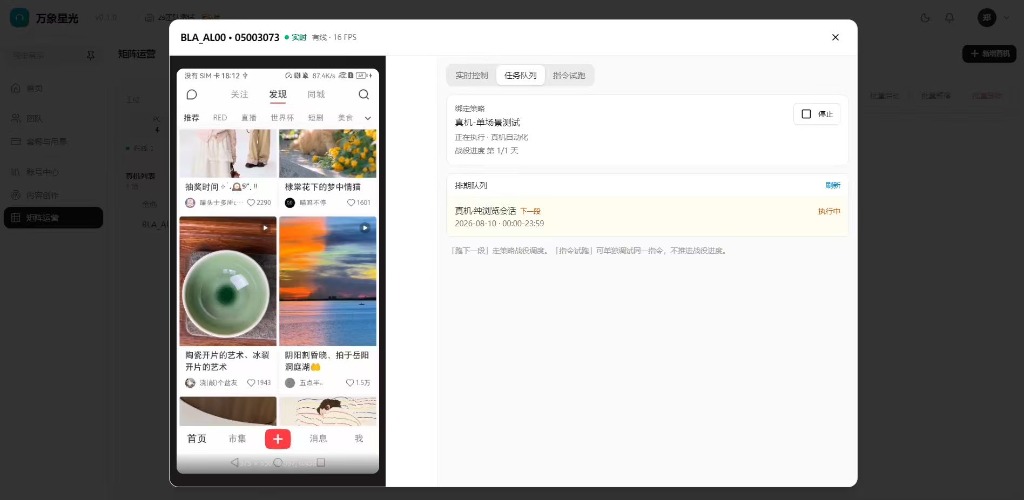This screenshot has height=500, width=1024.
Task: Select the 任务队列 tab
Action: (520, 76)
